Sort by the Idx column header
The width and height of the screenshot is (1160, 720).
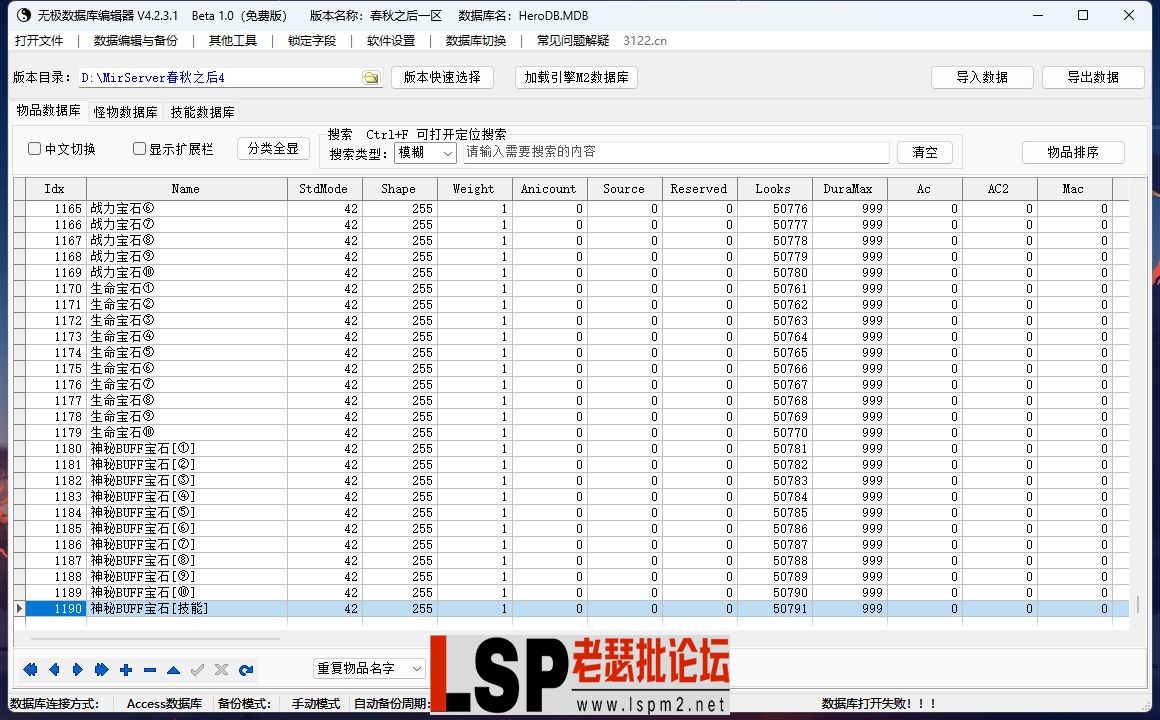click(x=55, y=189)
